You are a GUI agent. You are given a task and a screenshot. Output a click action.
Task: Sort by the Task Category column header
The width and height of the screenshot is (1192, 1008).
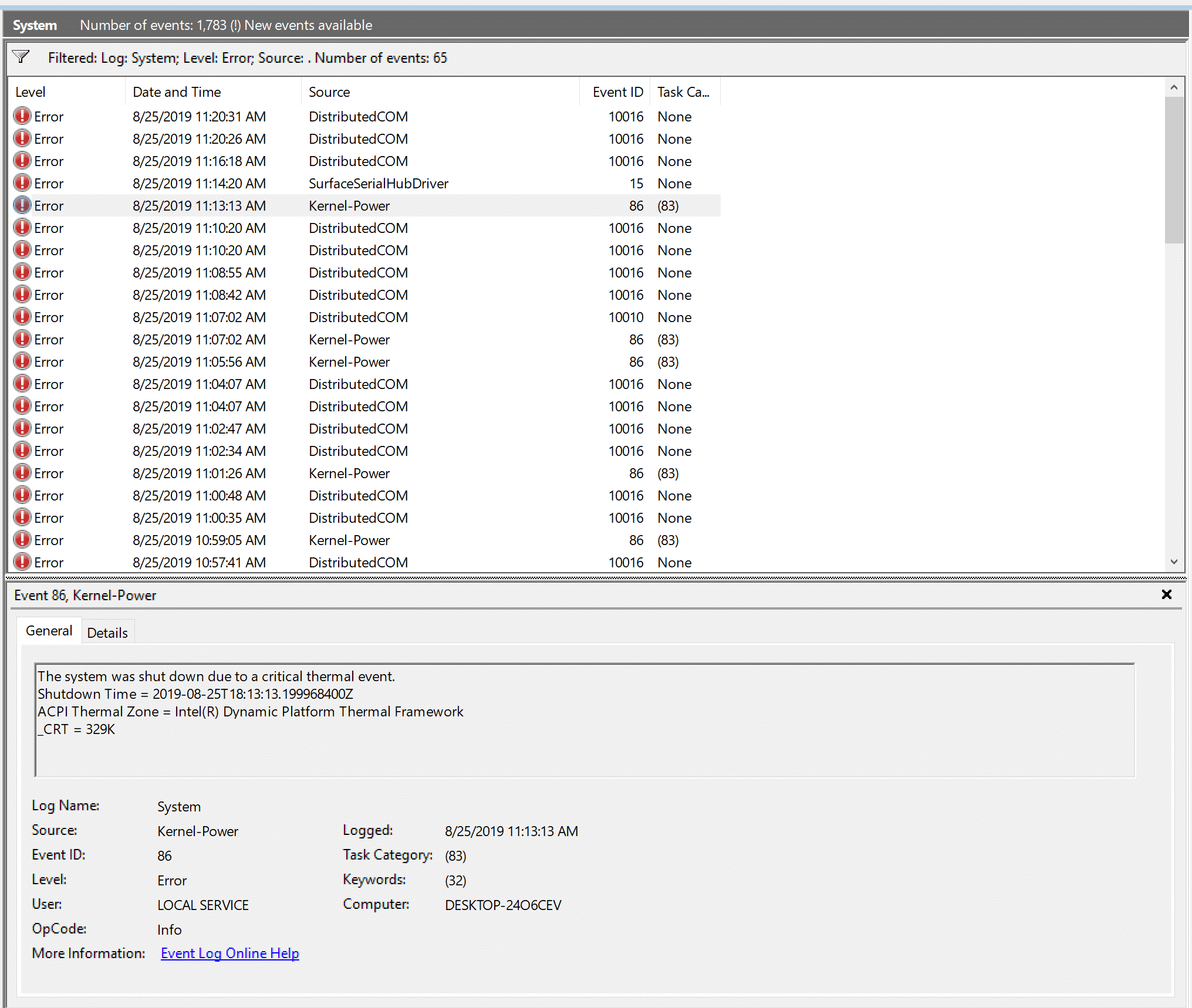[686, 92]
